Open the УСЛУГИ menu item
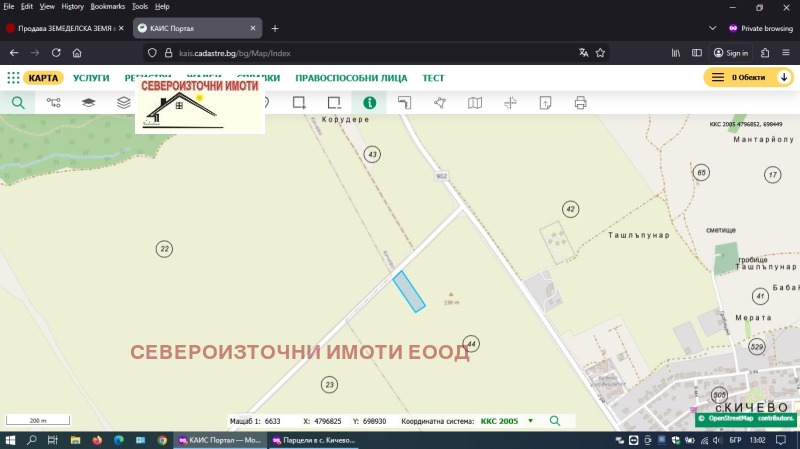 (x=91, y=77)
